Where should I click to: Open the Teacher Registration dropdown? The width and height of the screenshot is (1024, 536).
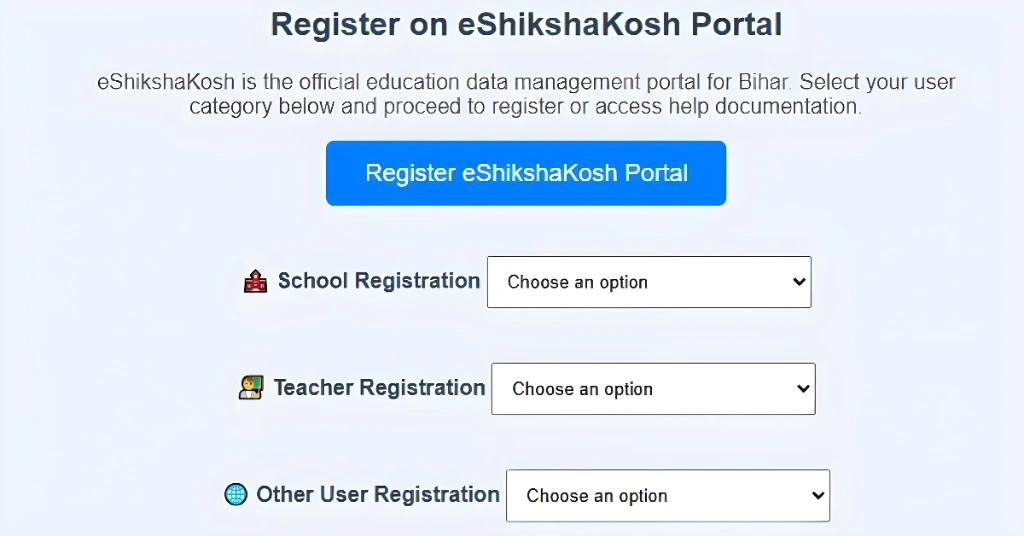tap(653, 389)
